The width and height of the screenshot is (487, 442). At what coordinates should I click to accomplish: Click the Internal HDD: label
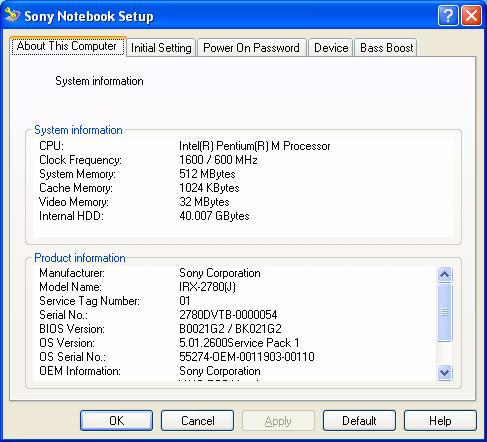click(71, 216)
